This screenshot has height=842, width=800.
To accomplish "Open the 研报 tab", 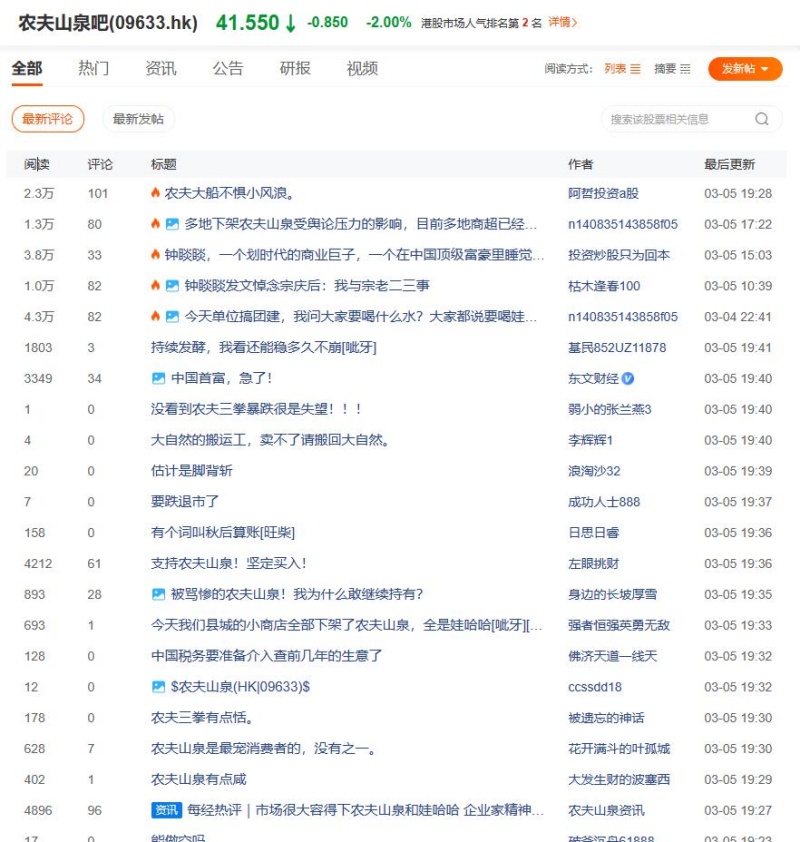I will coord(295,68).
